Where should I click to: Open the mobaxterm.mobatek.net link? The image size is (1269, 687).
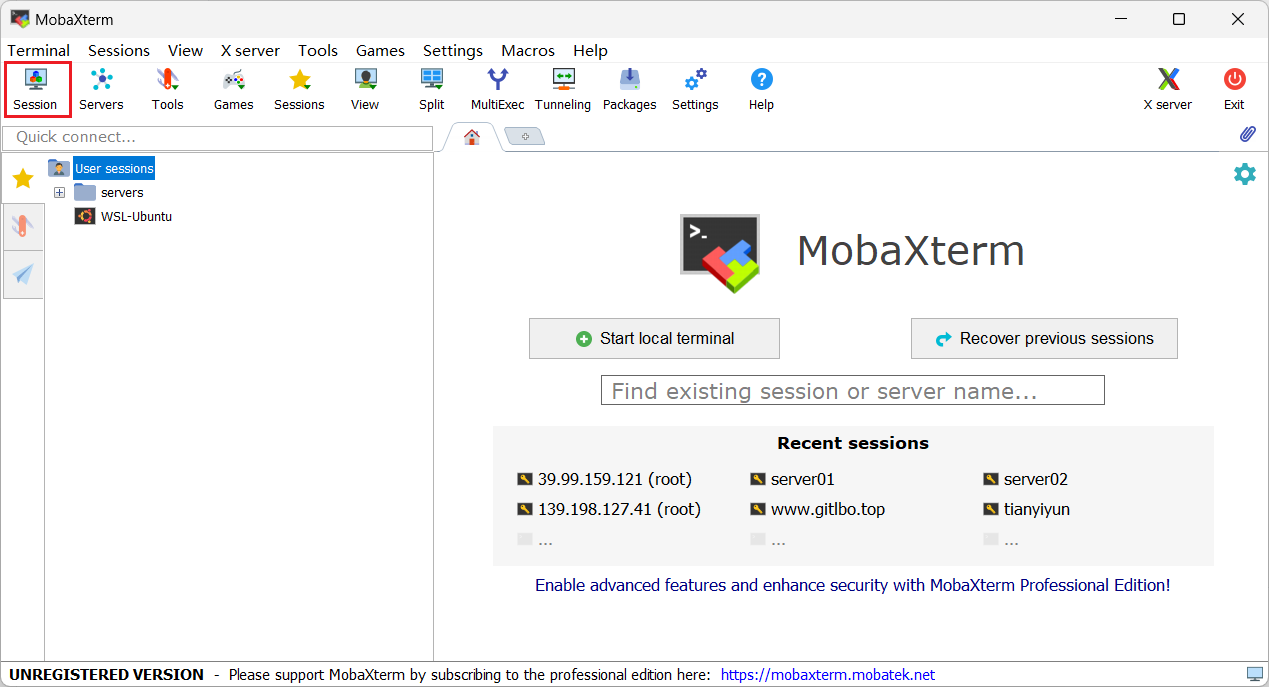(828, 675)
